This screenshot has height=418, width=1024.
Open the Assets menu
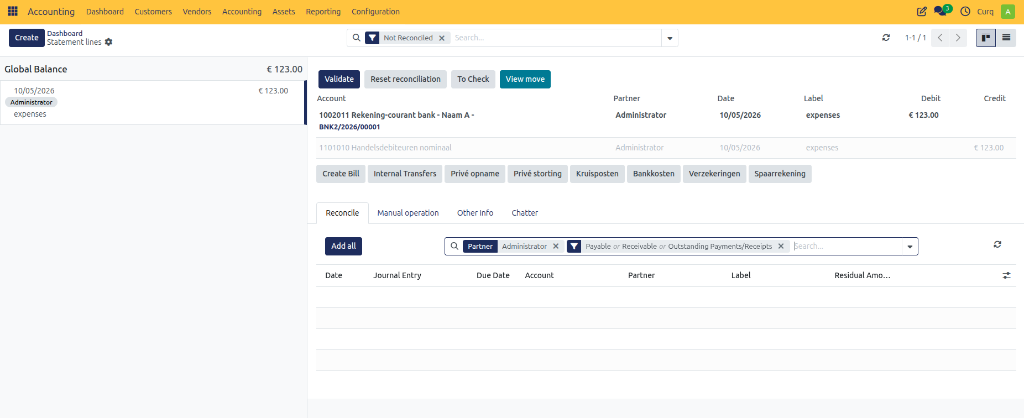click(x=283, y=12)
